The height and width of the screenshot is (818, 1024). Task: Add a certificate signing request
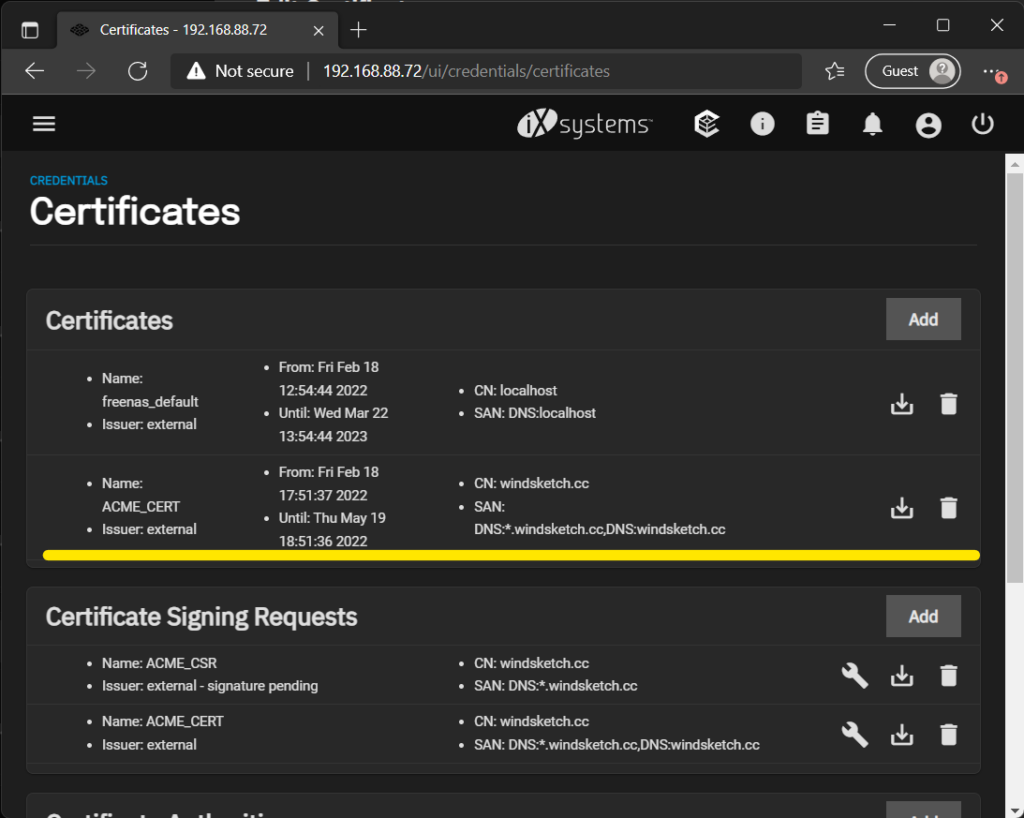(x=923, y=616)
